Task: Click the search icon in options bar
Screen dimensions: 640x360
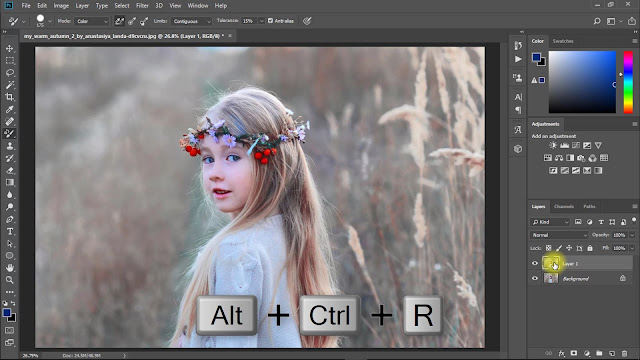Action: 597,21
